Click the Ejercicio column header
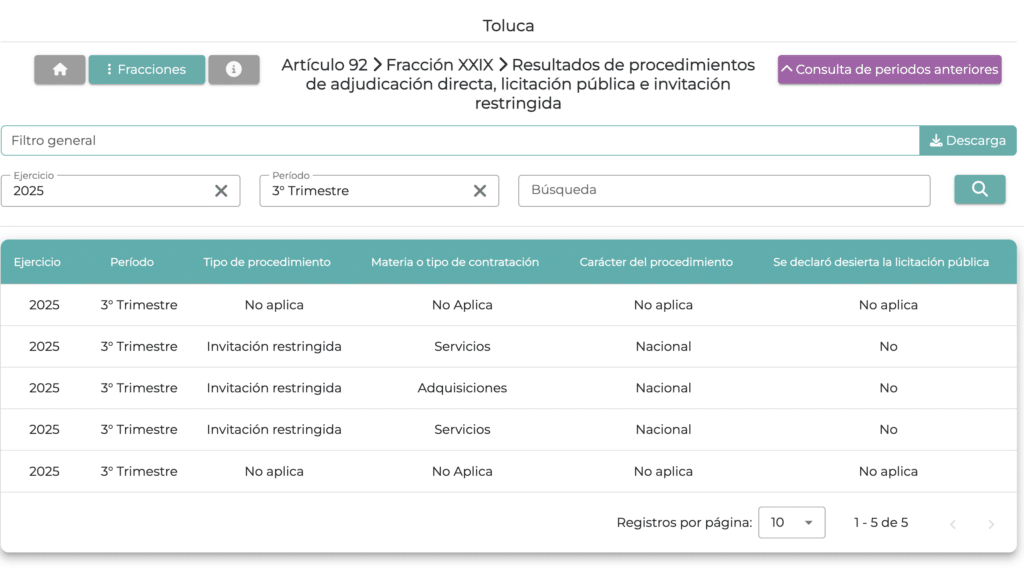 click(x=37, y=262)
